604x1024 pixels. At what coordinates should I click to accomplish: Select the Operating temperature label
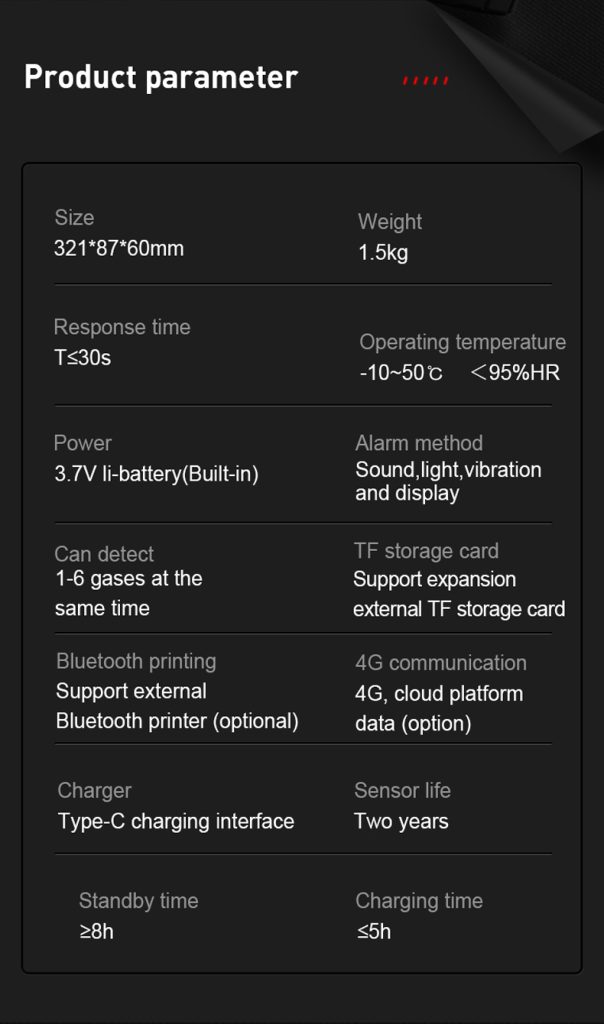(462, 342)
